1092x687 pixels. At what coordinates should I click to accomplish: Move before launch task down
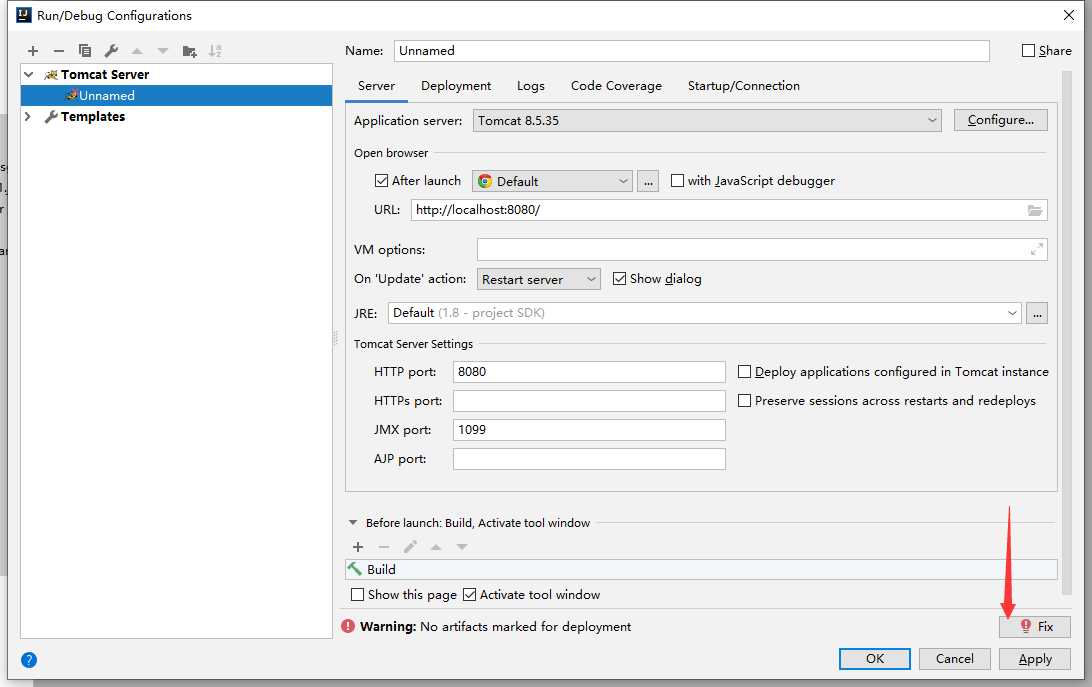(462, 547)
